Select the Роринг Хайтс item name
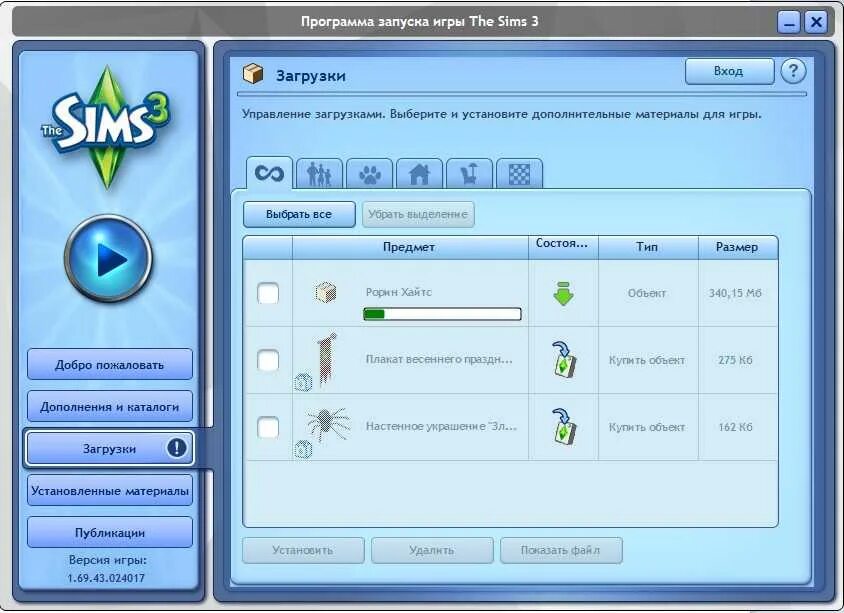 coord(399,292)
